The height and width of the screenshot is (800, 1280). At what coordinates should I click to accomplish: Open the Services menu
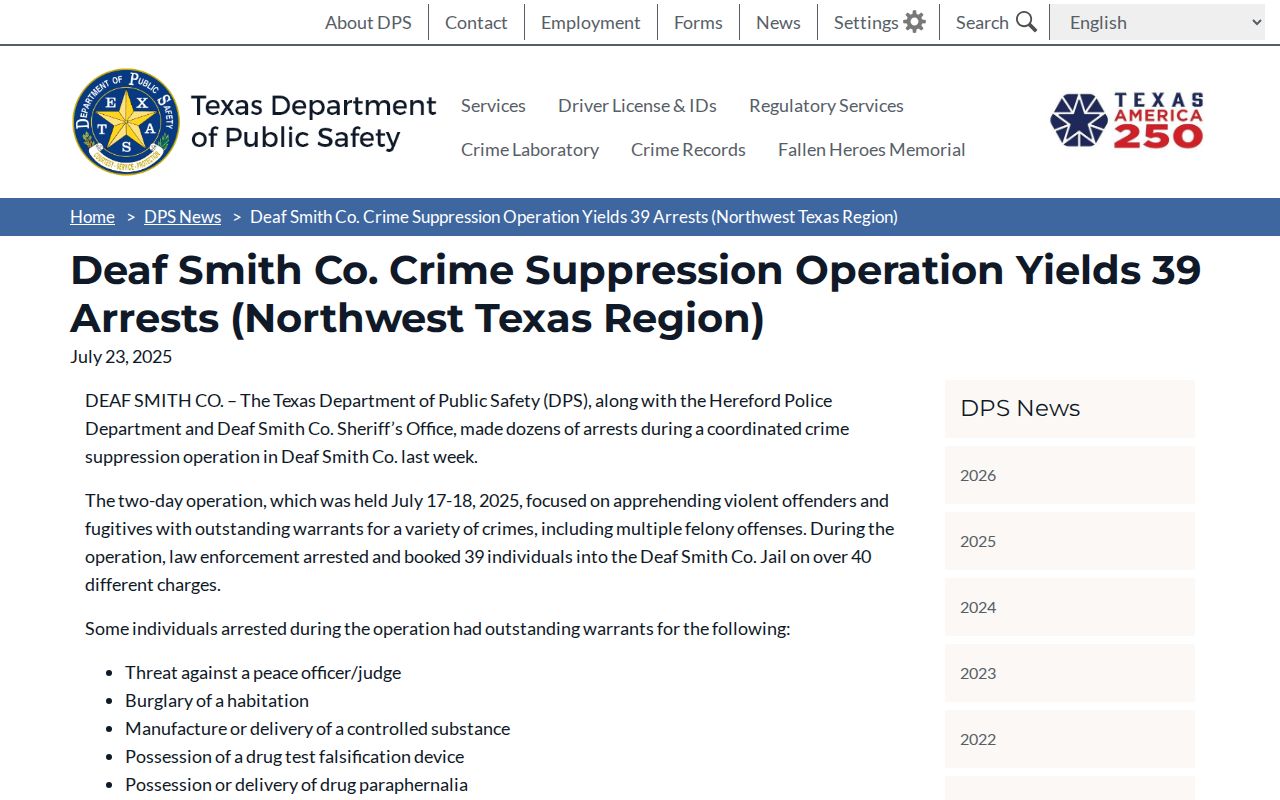click(x=493, y=105)
